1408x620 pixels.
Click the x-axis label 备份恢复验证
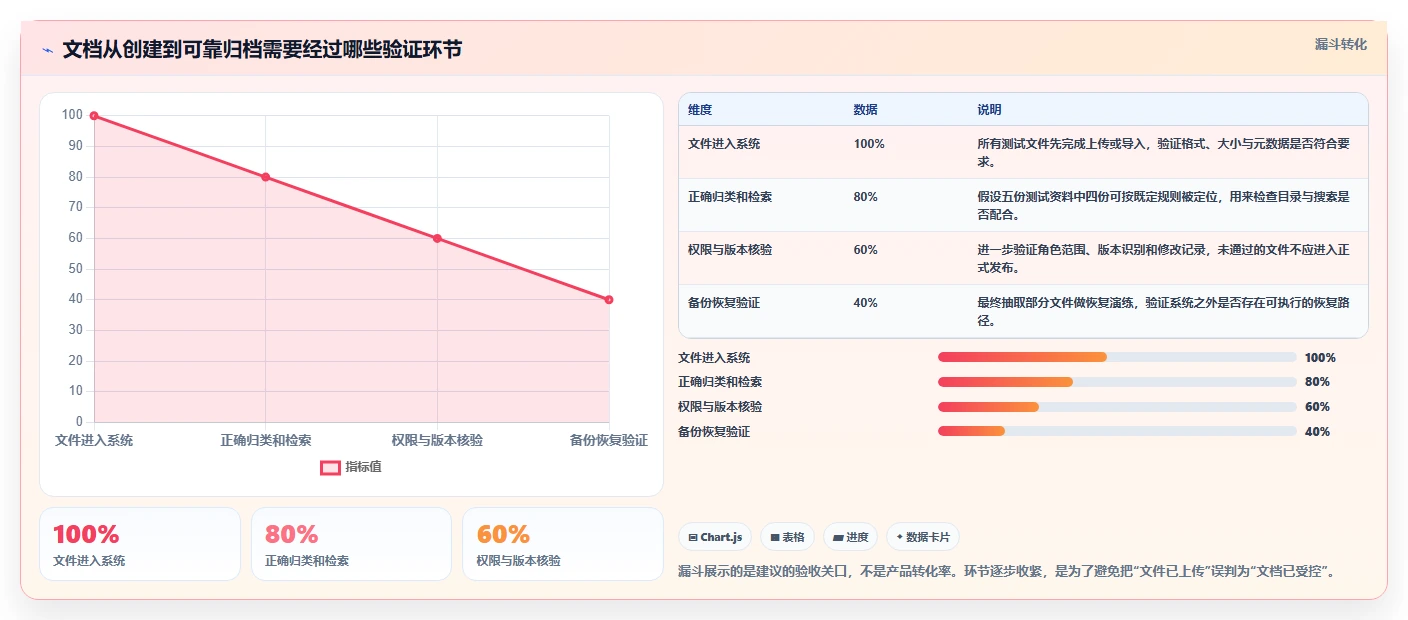[608, 440]
